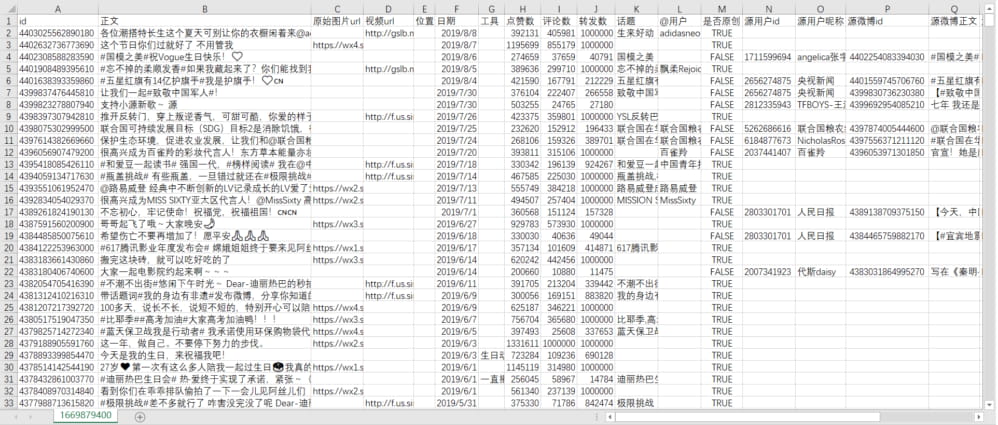
Task: Click the vertical scrollbar up arrow
Action: point(991,9)
